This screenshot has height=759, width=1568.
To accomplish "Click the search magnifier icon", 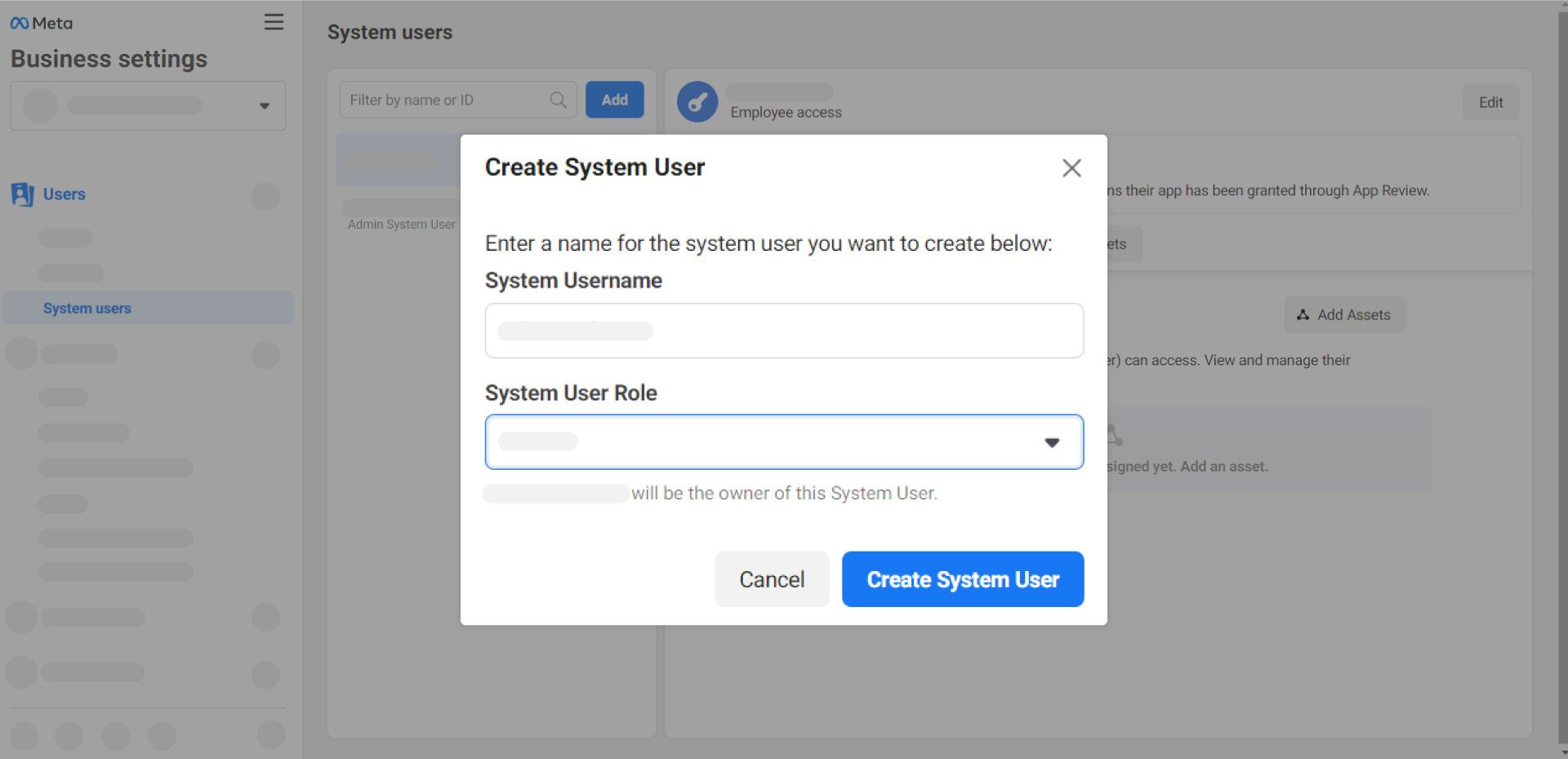I will pos(559,100).
